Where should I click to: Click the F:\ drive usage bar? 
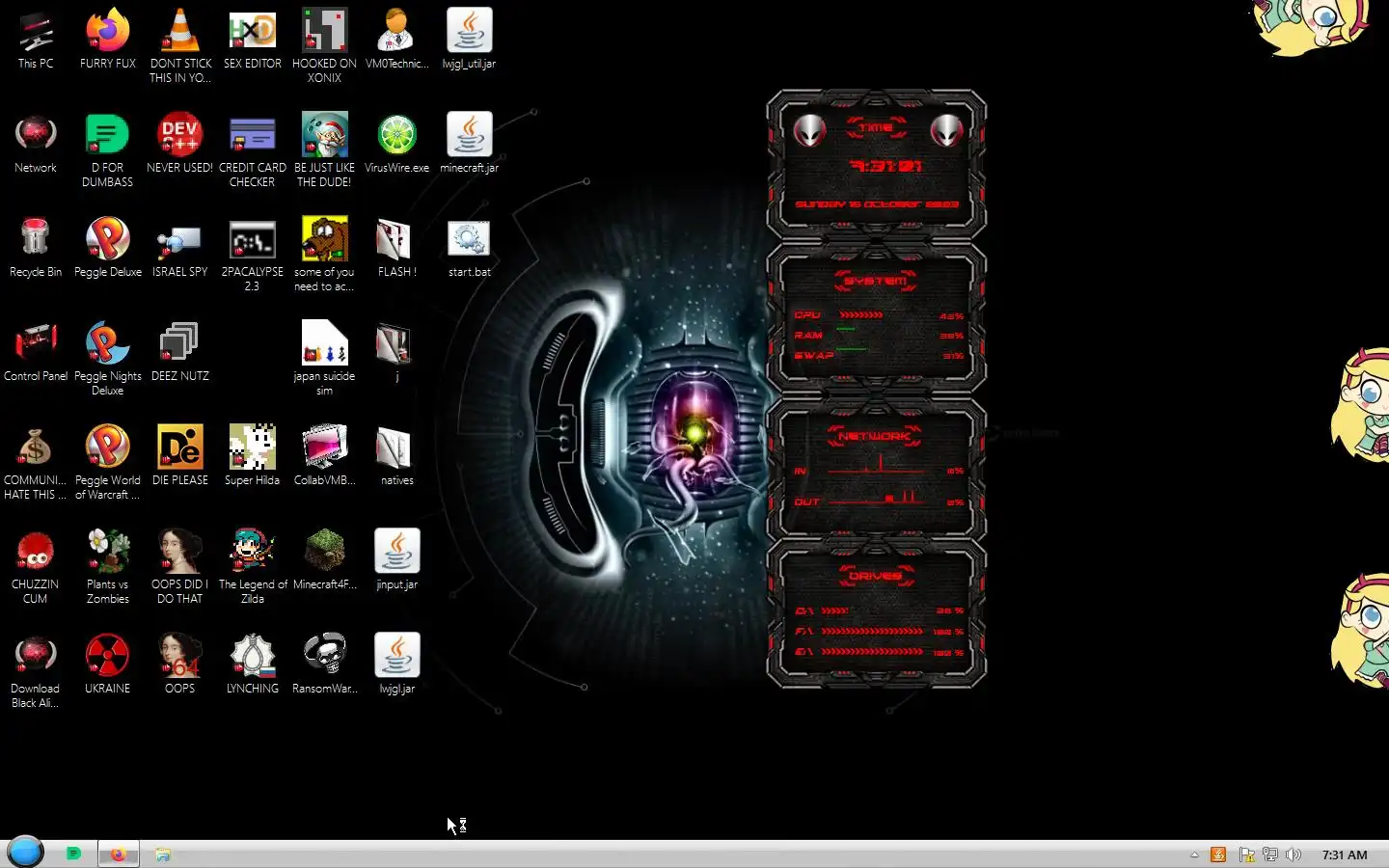point(872,632)
